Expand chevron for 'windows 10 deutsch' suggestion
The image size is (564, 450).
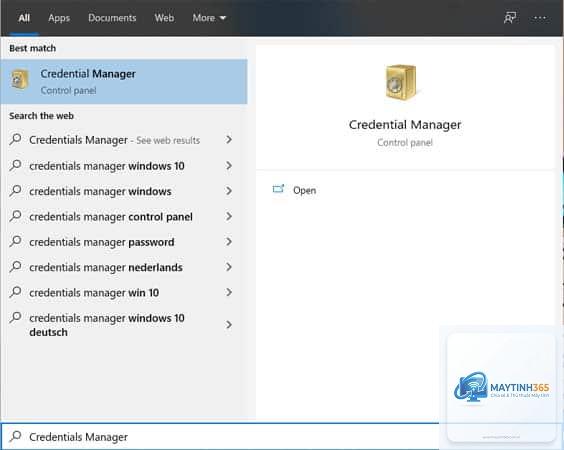229,325
